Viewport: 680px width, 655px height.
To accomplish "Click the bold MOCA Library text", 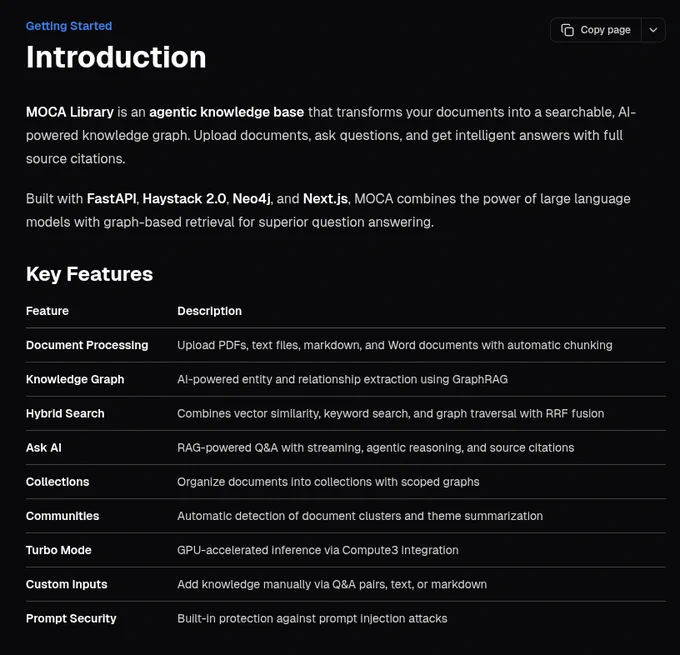I will click(x=70, y=112).
